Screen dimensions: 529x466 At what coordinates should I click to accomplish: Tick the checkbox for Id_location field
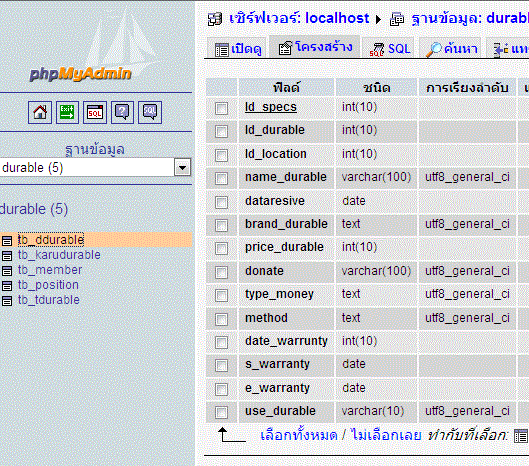pyautogui.click(x=221, y=155)
